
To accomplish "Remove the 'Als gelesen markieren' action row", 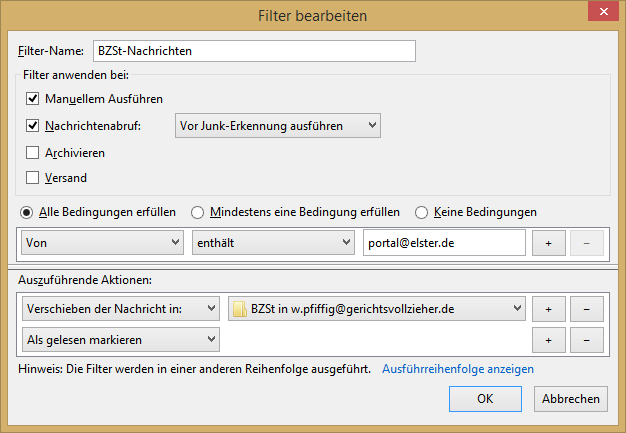I will coord(588,340).
